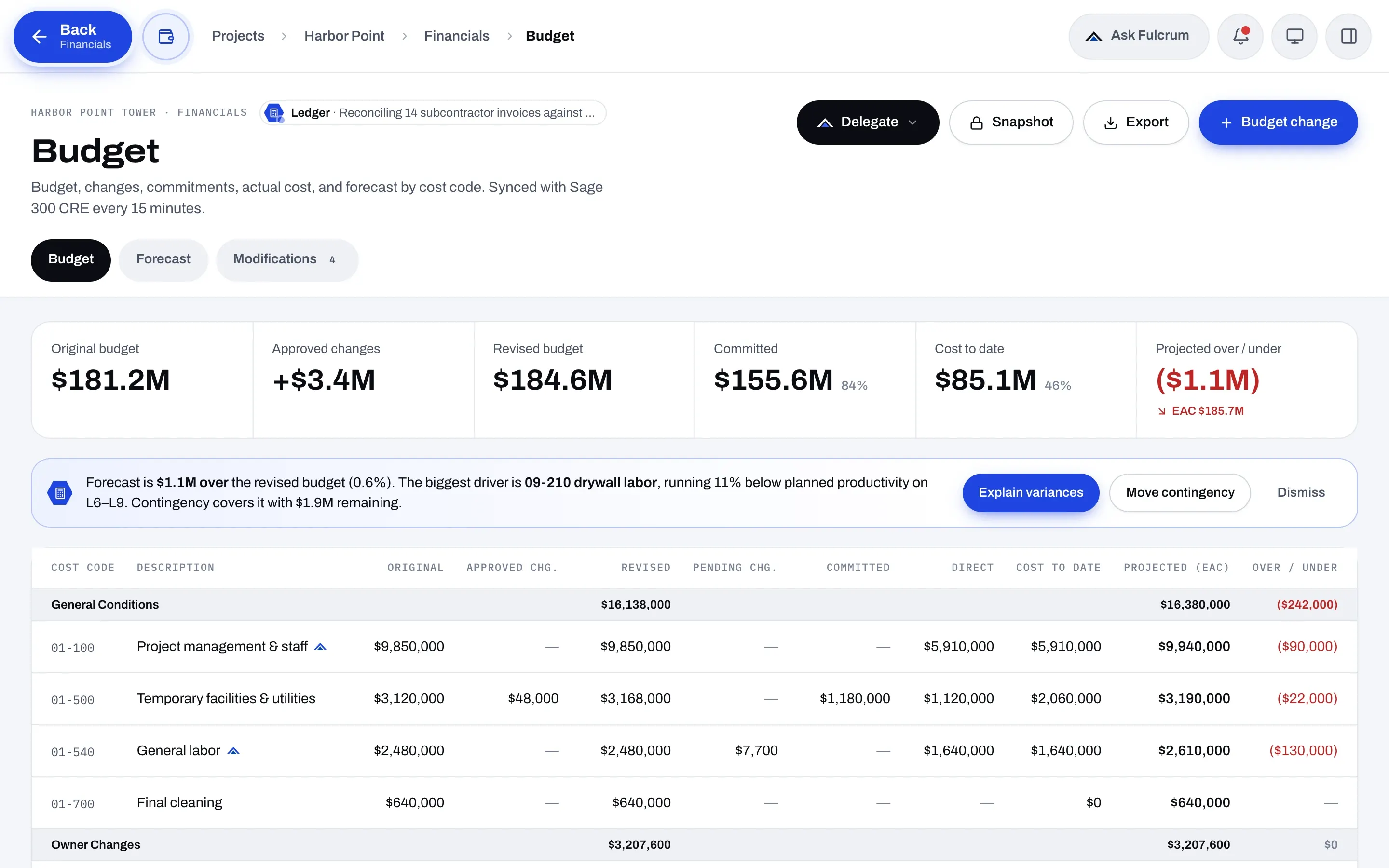This screenshot has height=868, width=1389.
Task: Click Final cleaning description
Action: (179, 802)
